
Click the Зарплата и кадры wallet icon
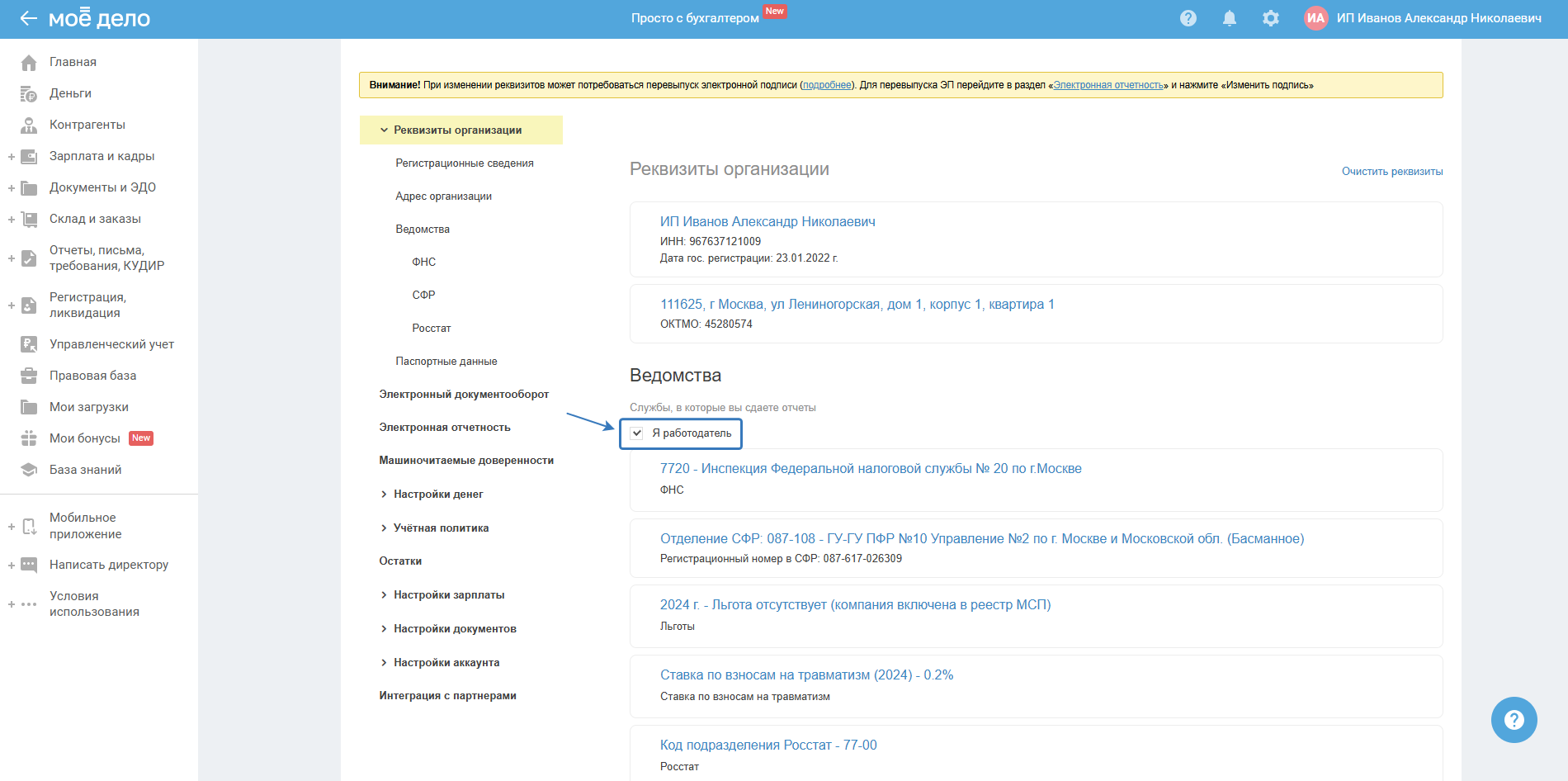29,156
